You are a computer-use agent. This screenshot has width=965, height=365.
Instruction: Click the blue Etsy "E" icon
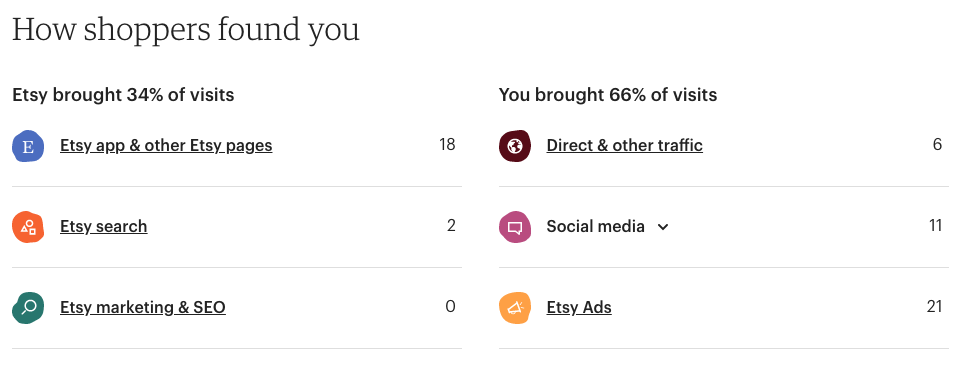coord(28,146)
